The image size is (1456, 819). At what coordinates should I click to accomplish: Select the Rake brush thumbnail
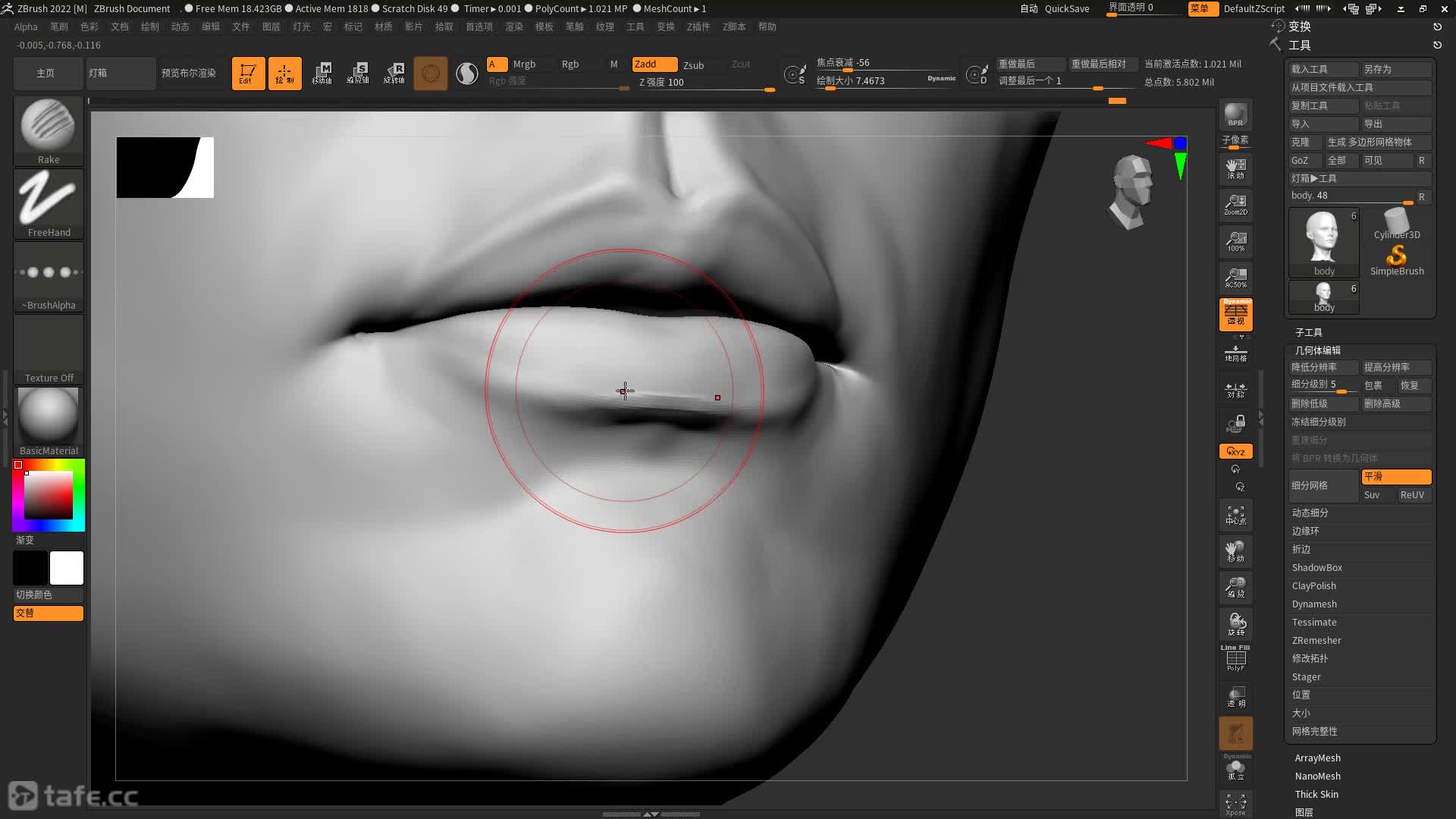(x=49, y=130)
